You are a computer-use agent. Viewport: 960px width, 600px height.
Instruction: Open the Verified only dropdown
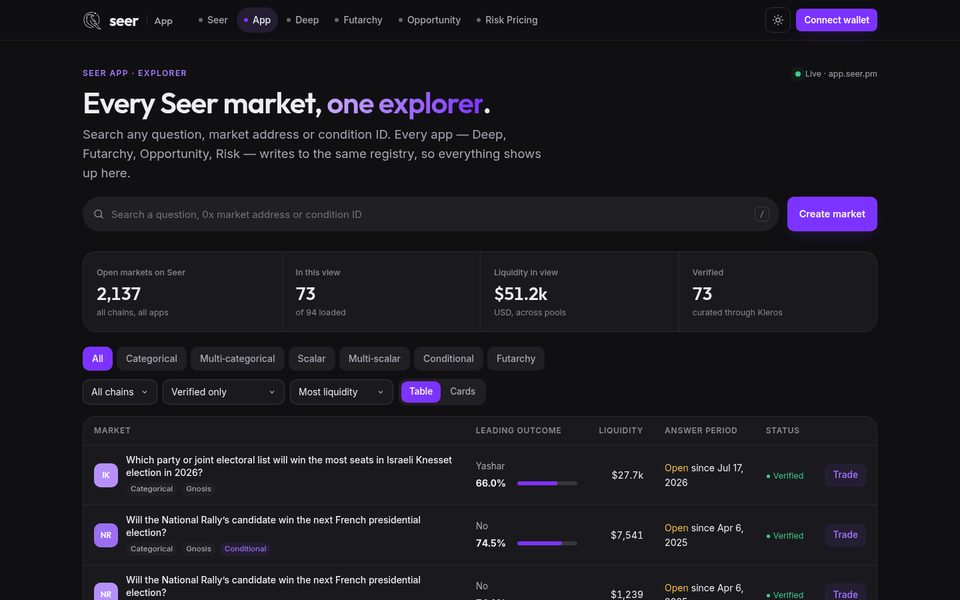223,392
